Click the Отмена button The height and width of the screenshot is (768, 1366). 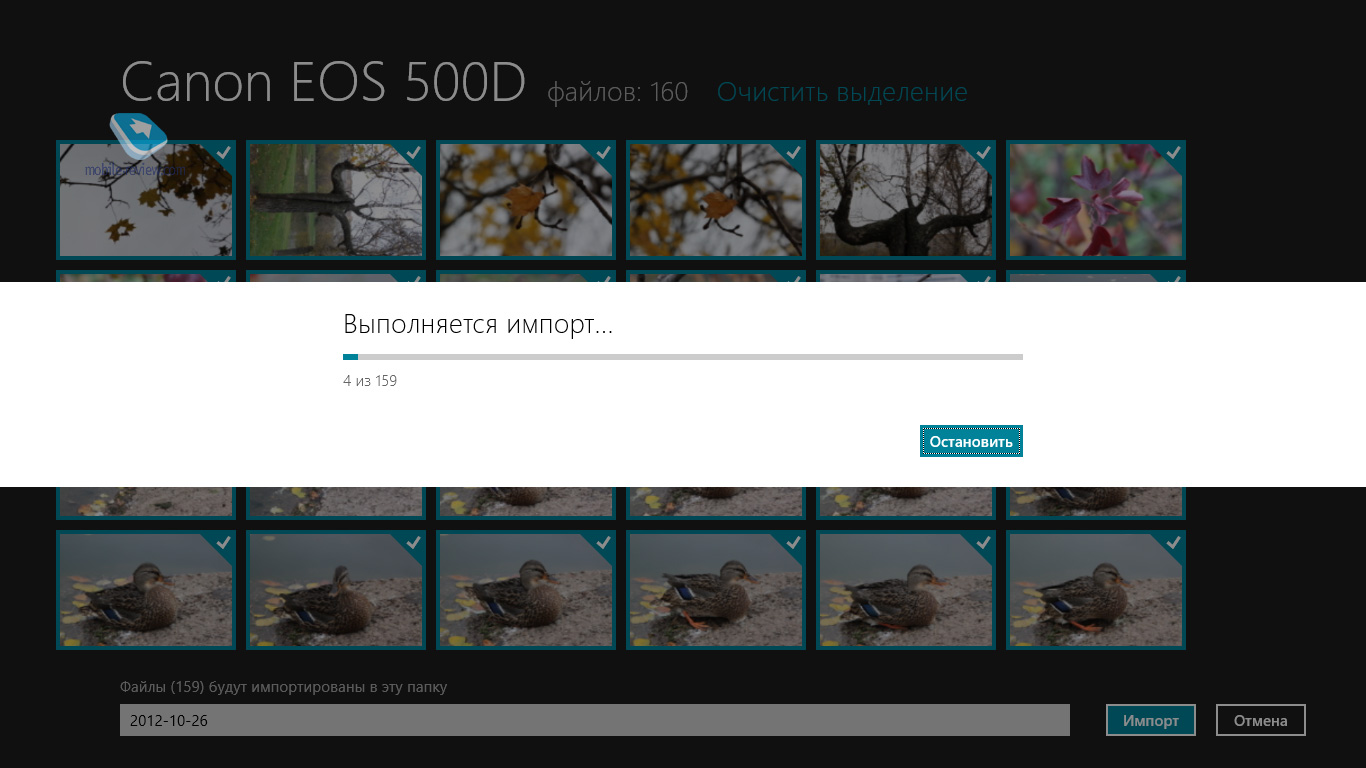(x=1261, y=720)
